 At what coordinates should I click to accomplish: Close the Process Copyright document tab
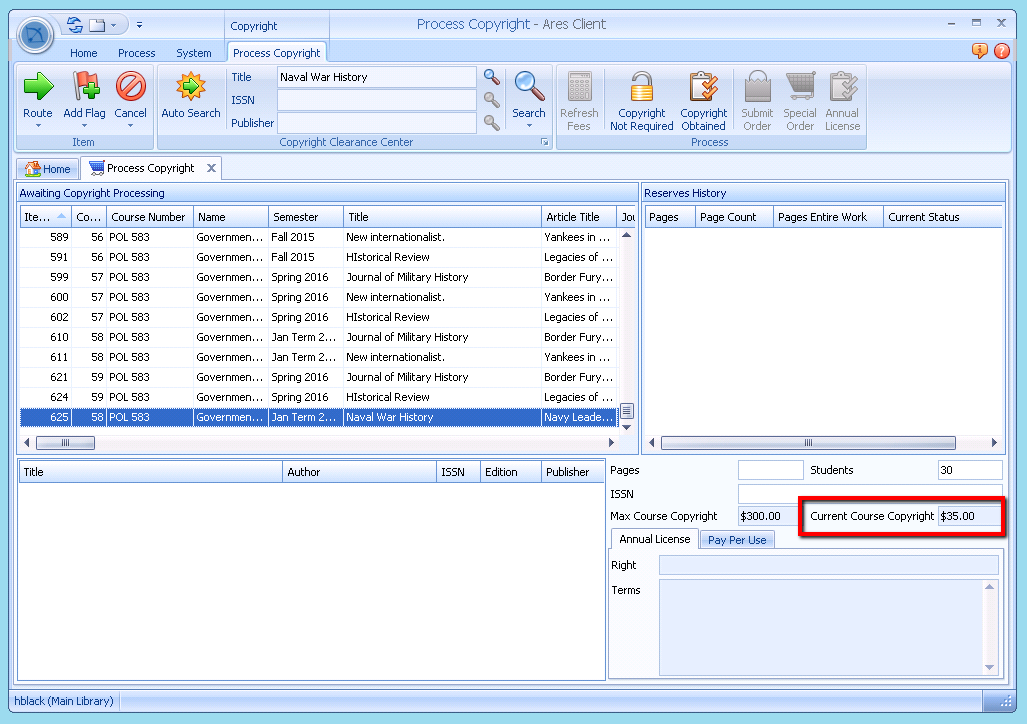pyautogui.click(x=211, y=168)
